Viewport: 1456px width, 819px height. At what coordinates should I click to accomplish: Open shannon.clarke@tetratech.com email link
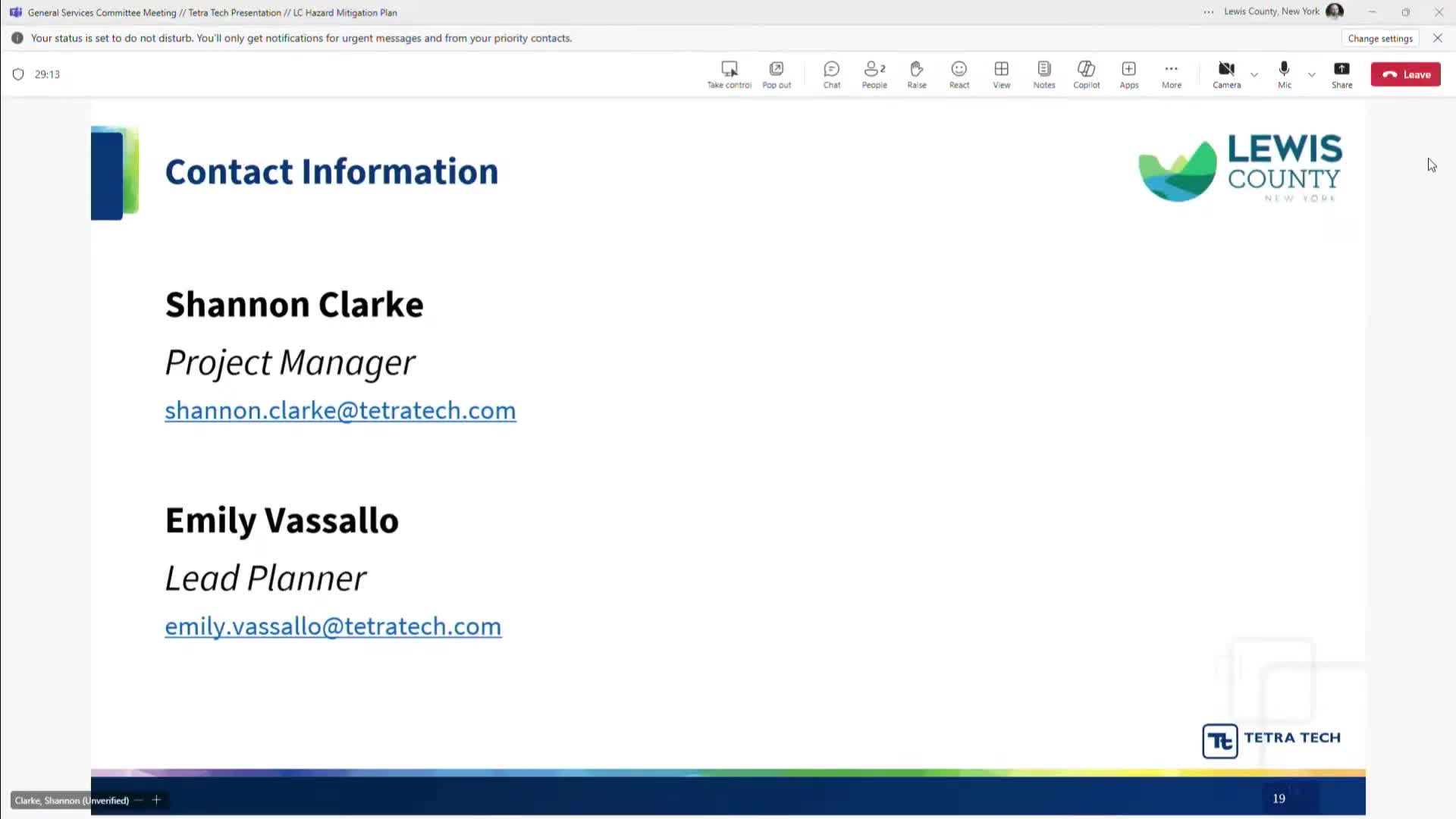point(340,410)
